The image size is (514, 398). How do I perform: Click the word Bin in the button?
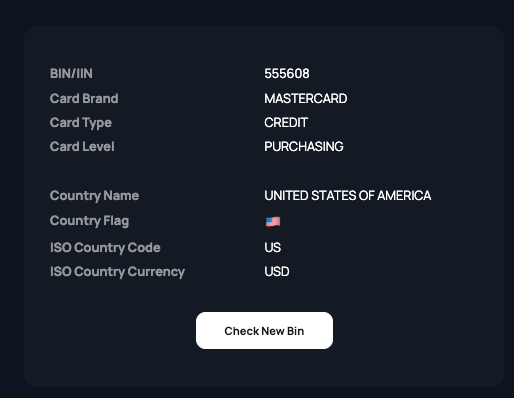point(295,331)
